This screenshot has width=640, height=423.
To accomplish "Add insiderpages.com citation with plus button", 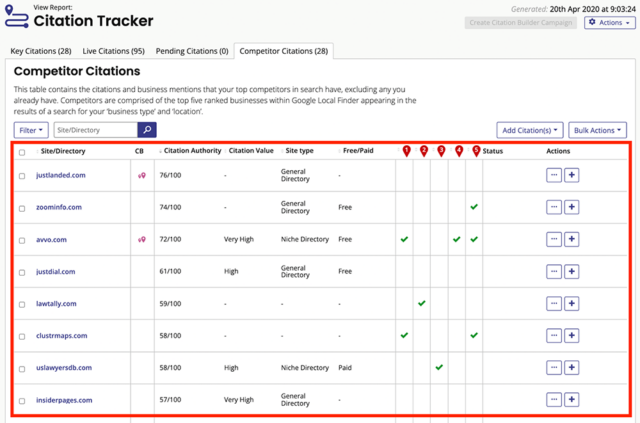I will 571,399.
